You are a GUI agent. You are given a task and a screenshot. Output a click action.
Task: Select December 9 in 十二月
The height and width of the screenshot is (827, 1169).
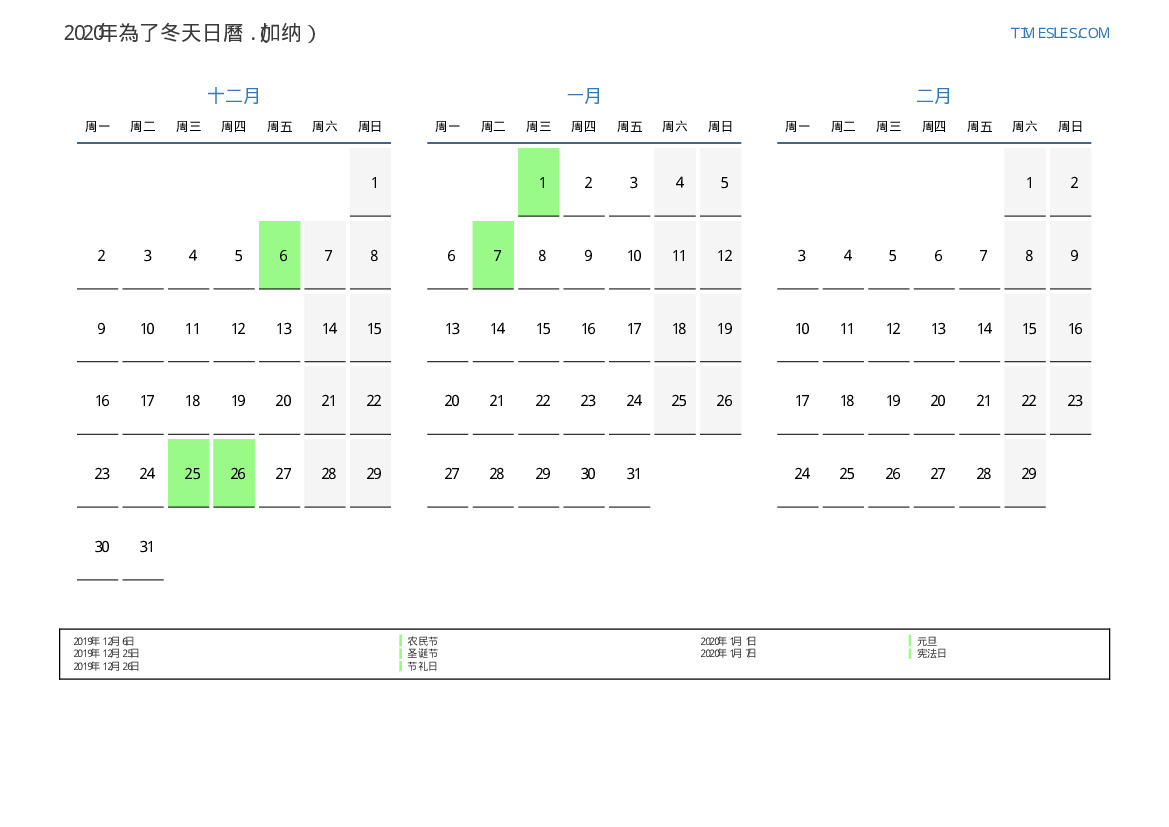[98, 328]
